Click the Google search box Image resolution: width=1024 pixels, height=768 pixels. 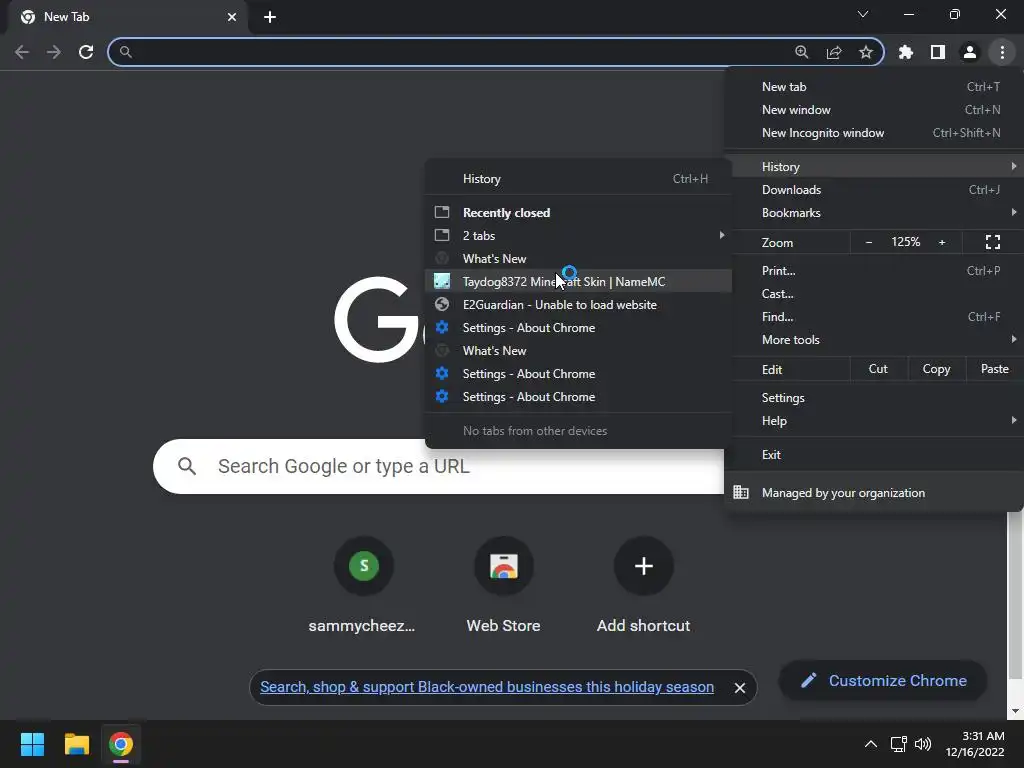tap(439, 466)
